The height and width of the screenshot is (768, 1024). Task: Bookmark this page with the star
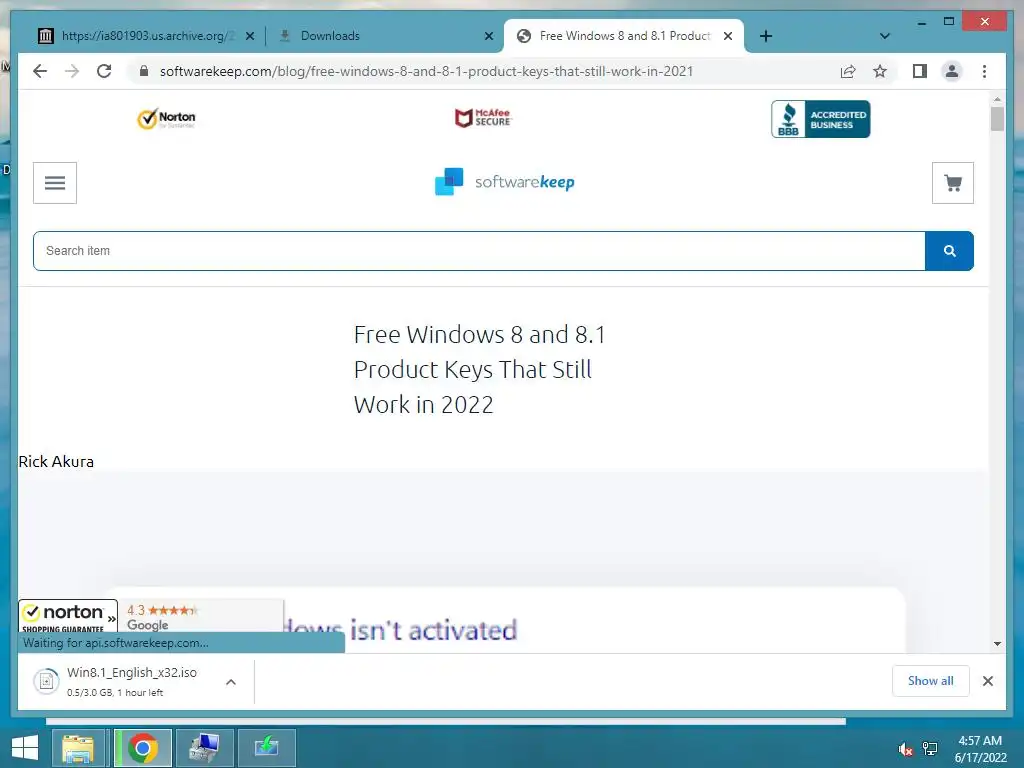(x=880, y=71)
